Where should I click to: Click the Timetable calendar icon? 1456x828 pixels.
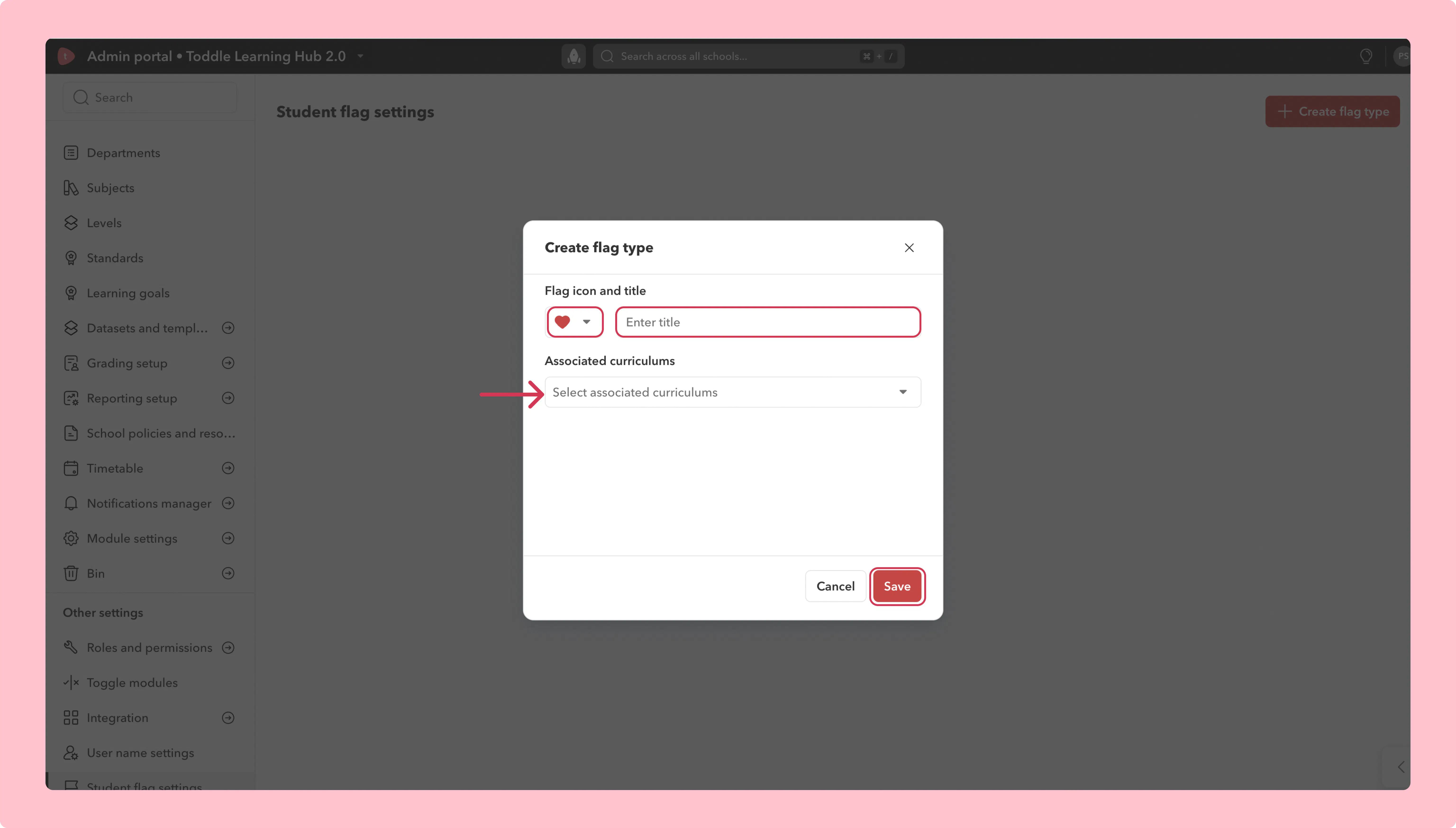(x=71, y=469)
